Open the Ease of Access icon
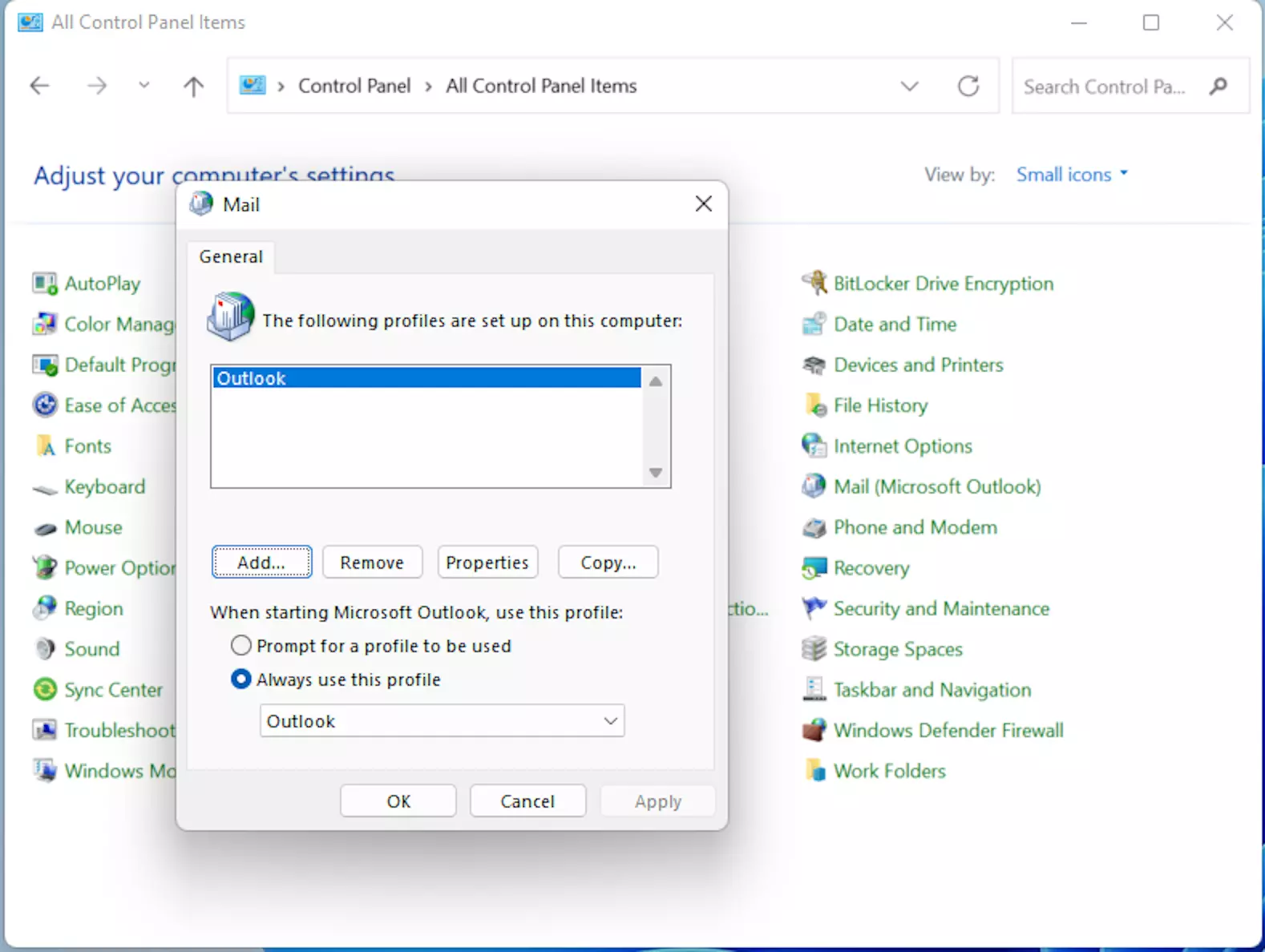The image size is (1265, 952). pos(45,405)
